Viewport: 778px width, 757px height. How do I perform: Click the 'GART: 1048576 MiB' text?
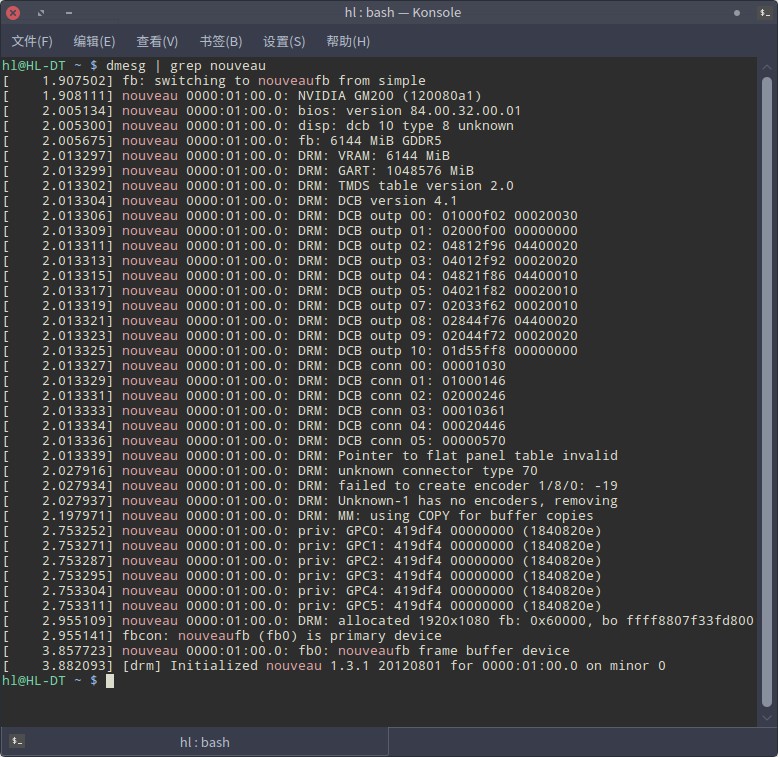coord(406,171)
